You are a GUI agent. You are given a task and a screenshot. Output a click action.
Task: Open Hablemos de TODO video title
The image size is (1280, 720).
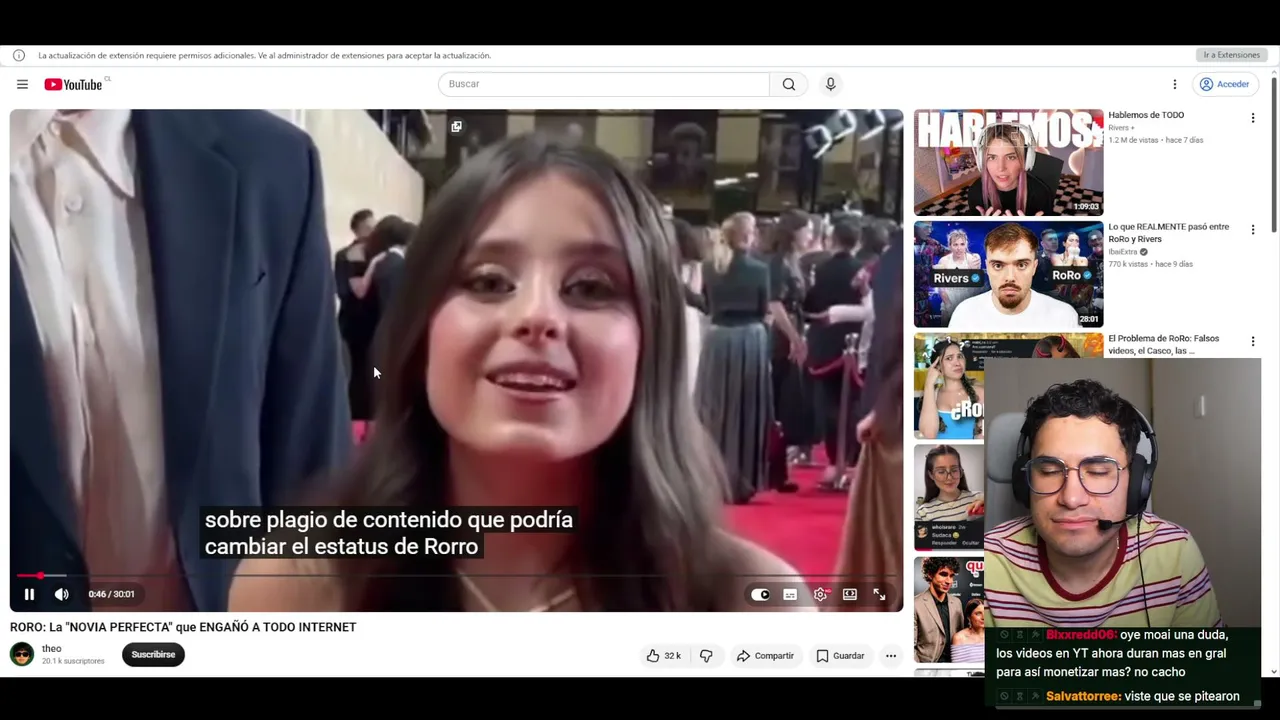click(x=1146, y=115)
